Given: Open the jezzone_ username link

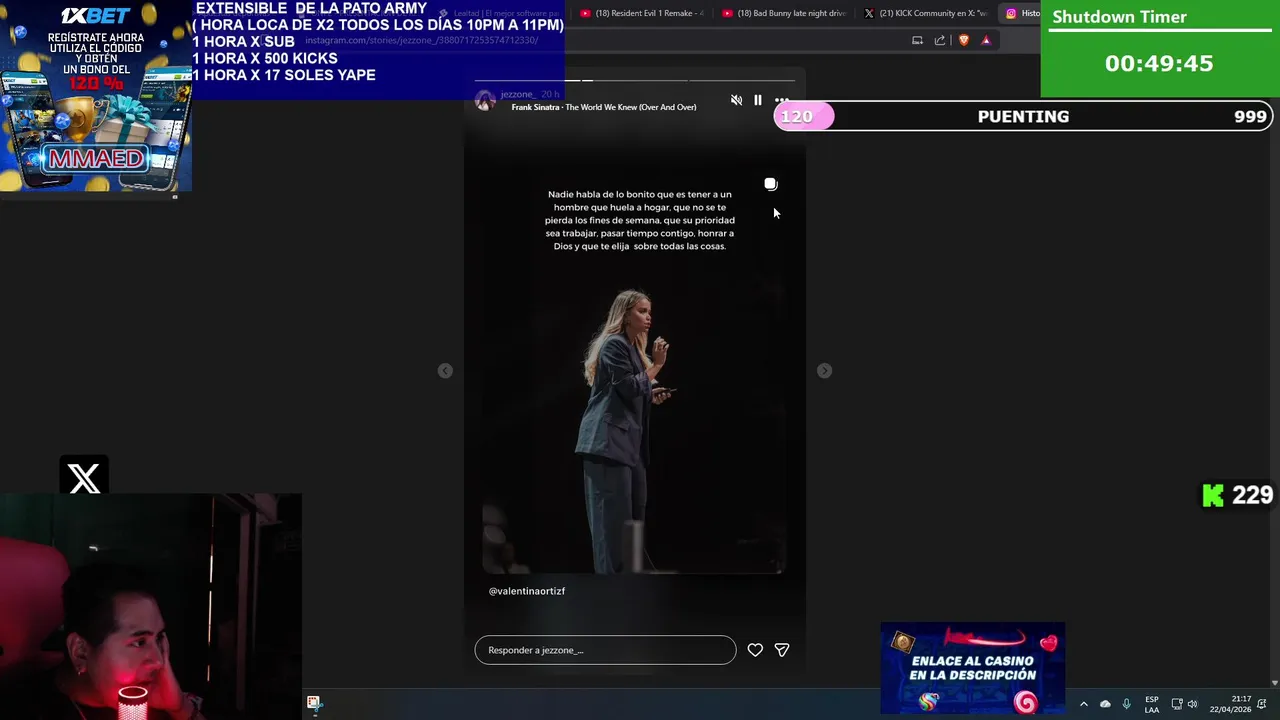Looking at the screenshot, I should pyautogui.click(x=517, y=94).
